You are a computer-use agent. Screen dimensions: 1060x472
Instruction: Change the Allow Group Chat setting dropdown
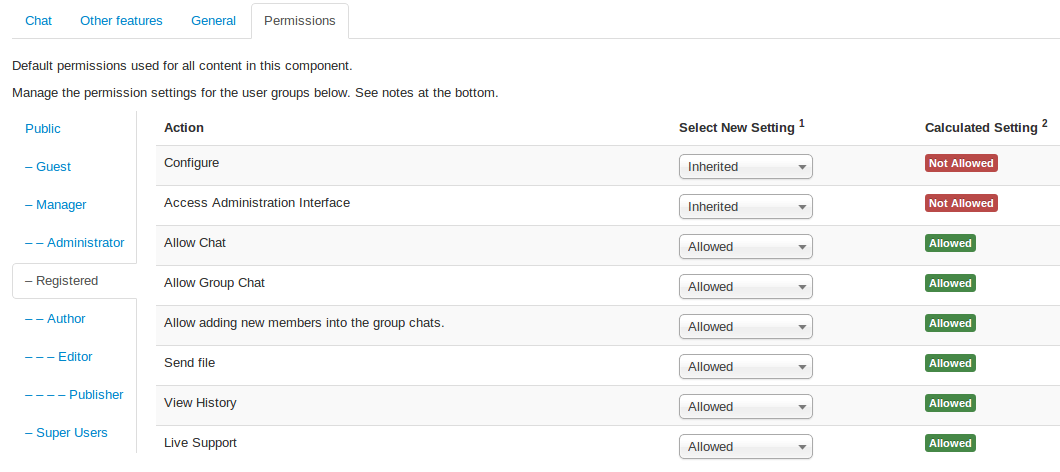[x=745, y=287]
